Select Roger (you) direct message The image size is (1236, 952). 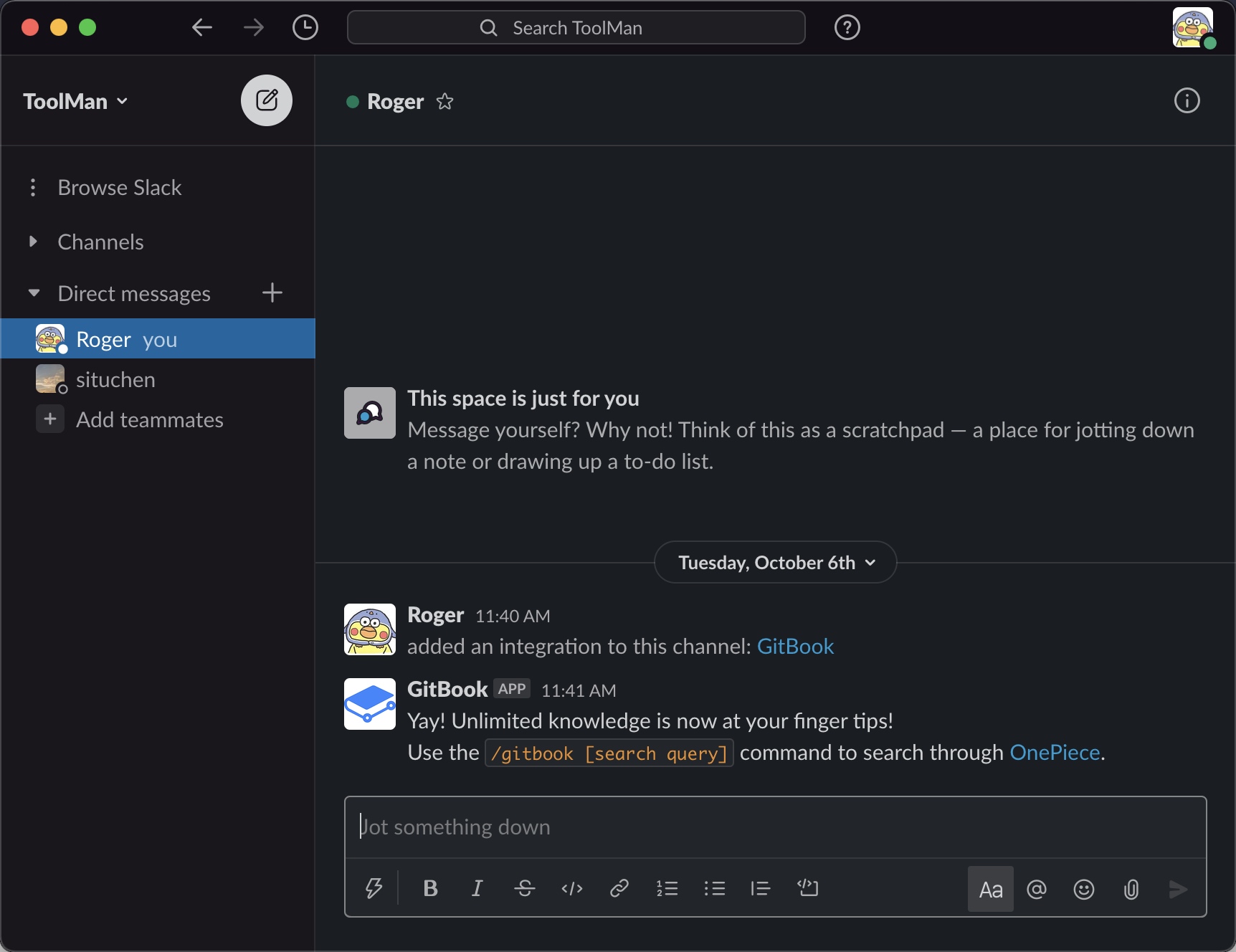click(x=158, y=338)
